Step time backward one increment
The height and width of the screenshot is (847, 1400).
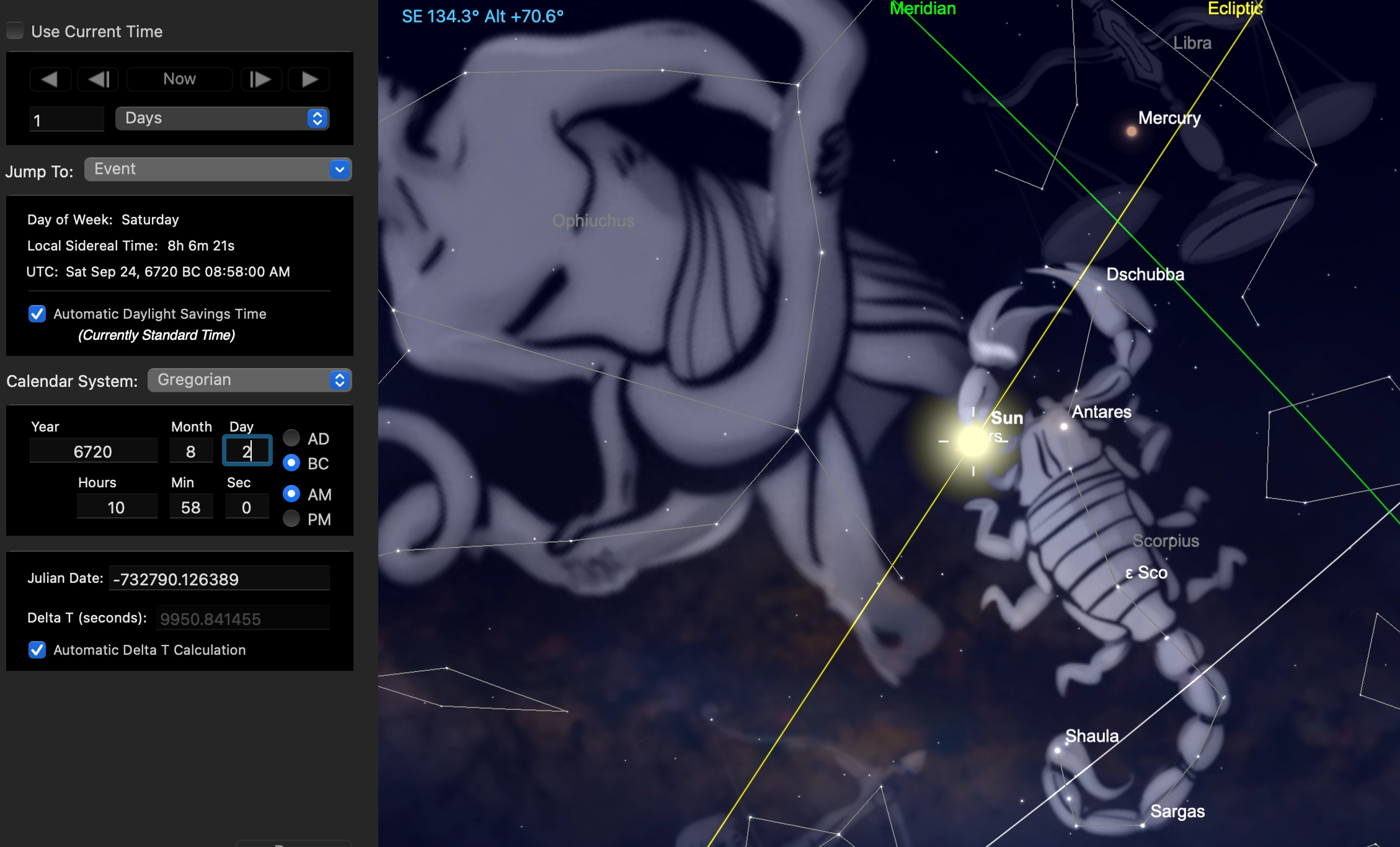tap(99, 79)
